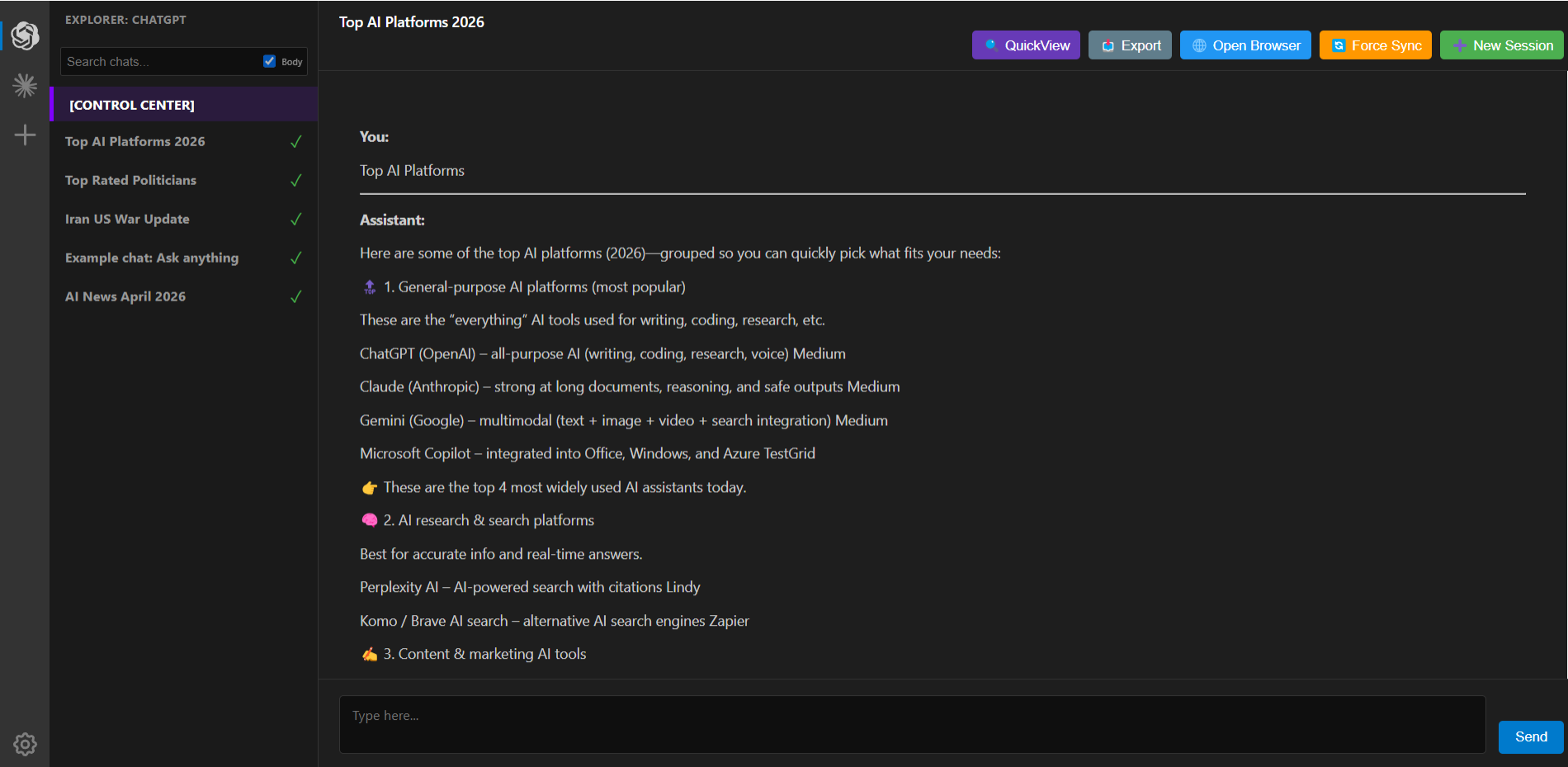Click the Open Browser button
1568x767 pixels.
point(1244,45)
